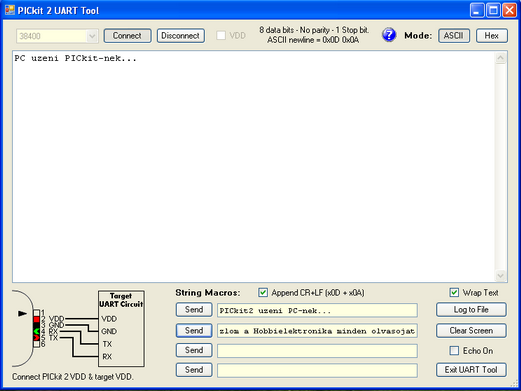
Task: Switch to ASCII mode
Action: (x=454, y=36)
